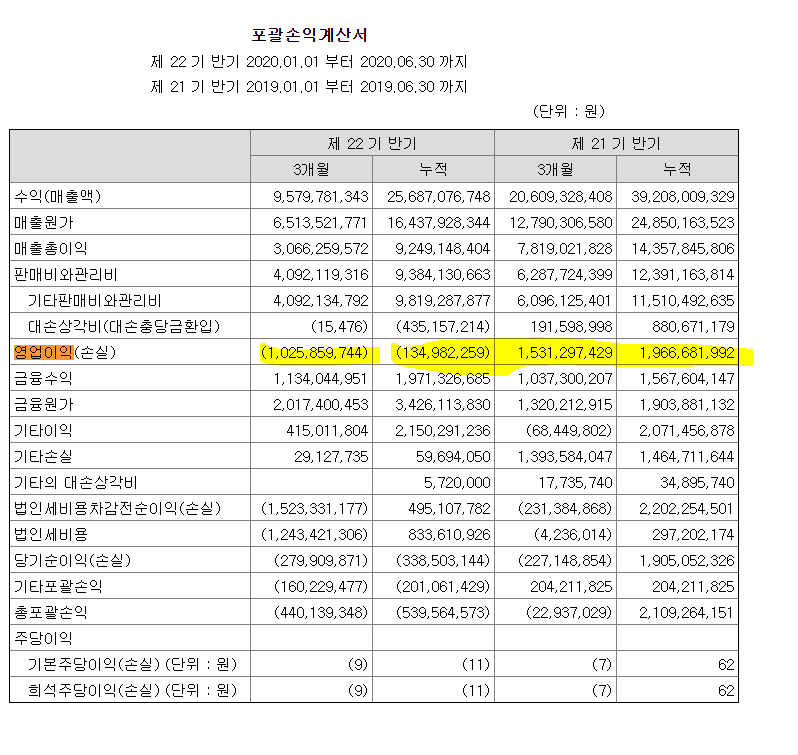Select the value 2,150,291,236
Viewport: 798px width, 755px height.
(442, 430)
